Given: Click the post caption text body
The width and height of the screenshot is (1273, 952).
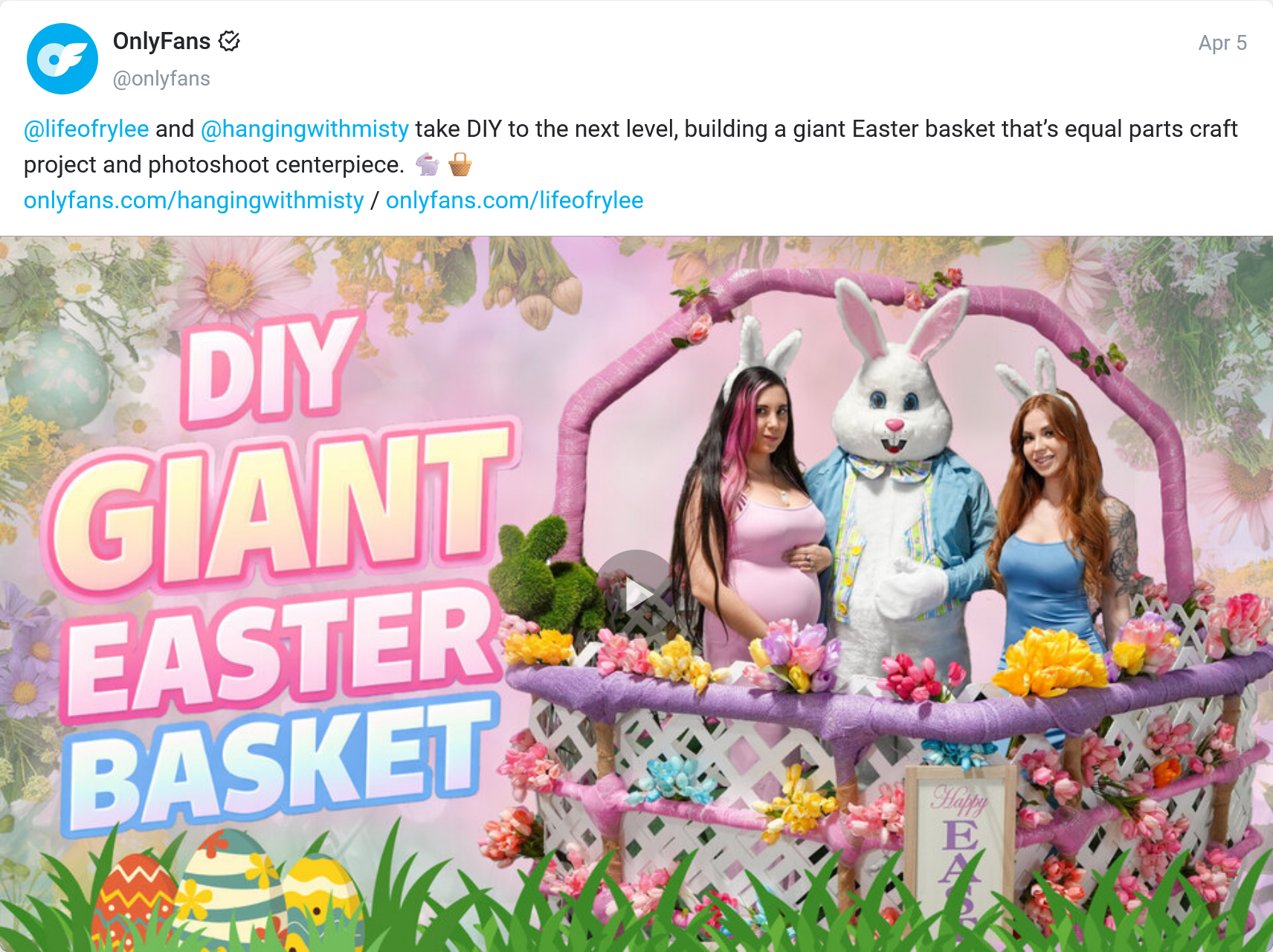Looking at the screenshot, I should click(x=631, y=164).
